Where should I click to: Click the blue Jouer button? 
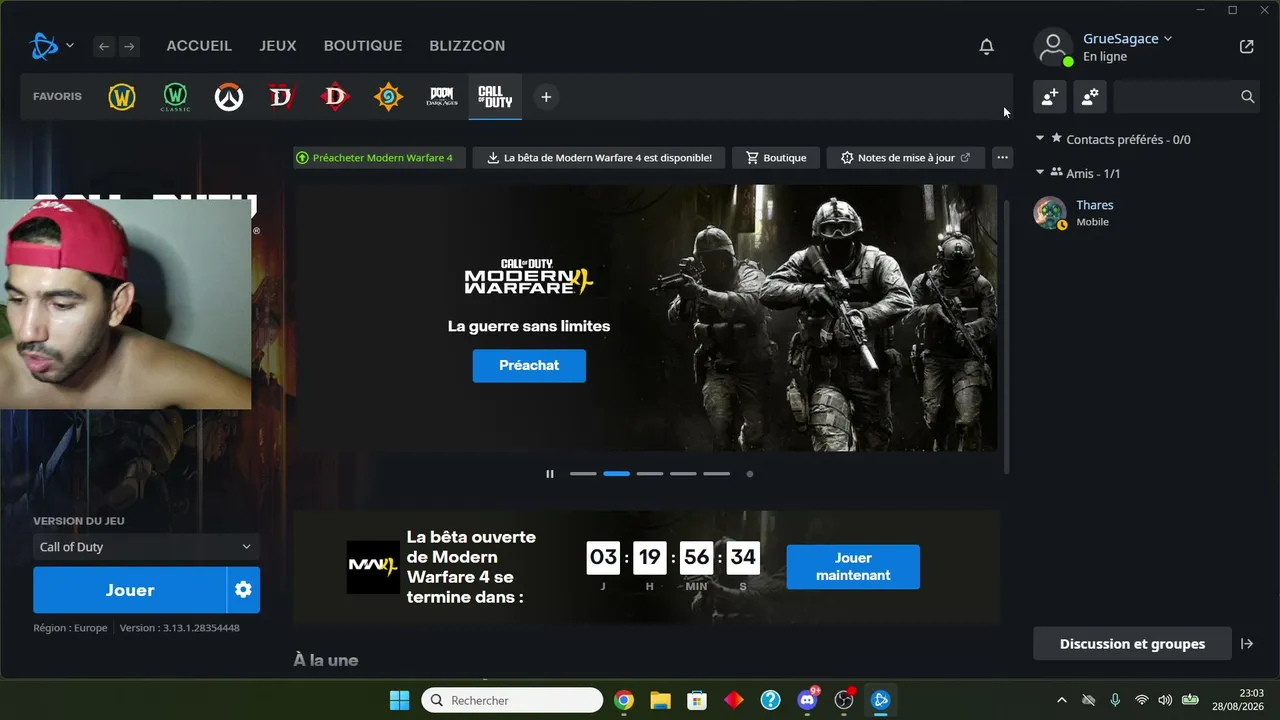pyautogui.click(x=130, y=590)
